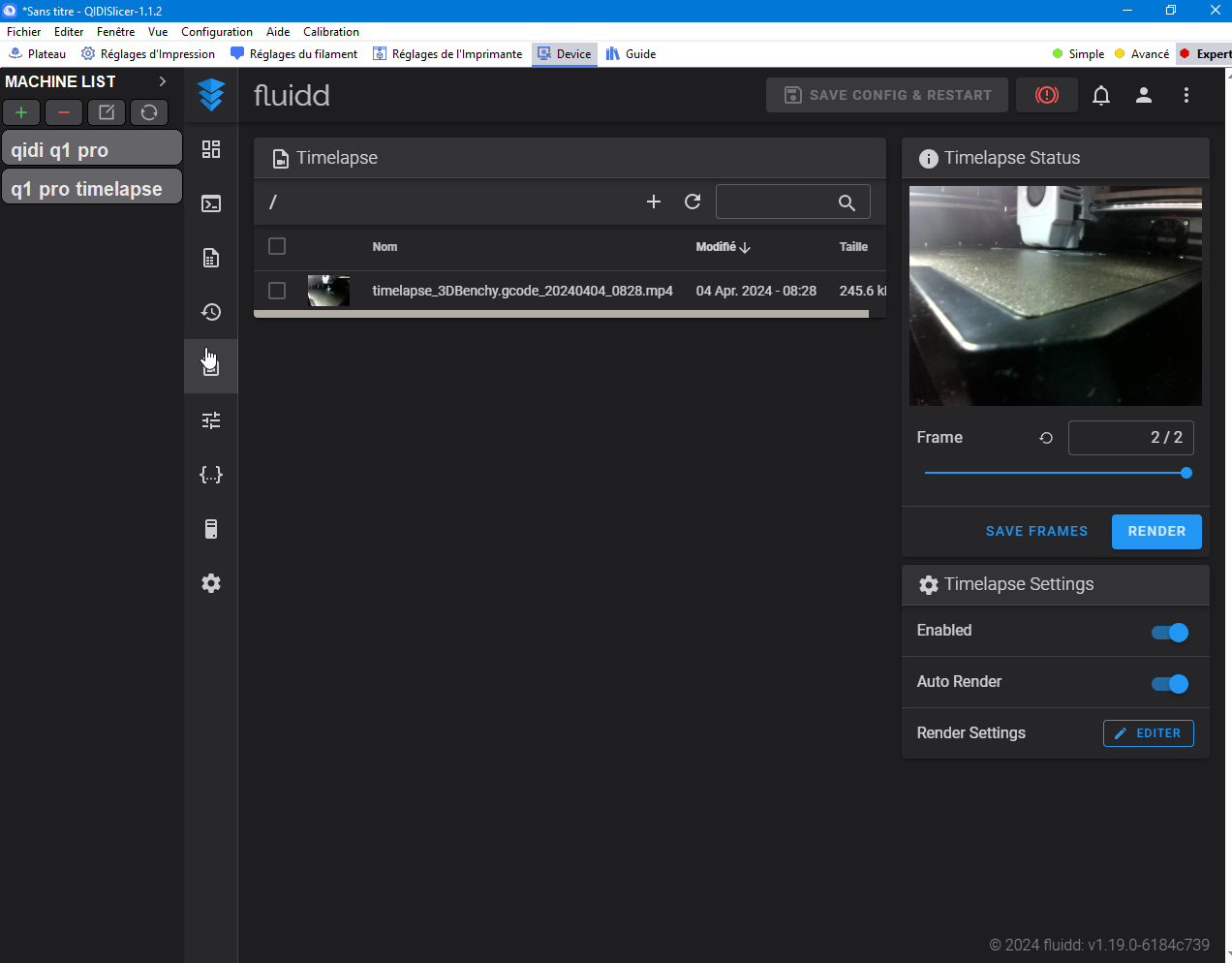The image size is (1232, 963).
Task: Open the Fichier menu
Action: (24, 32)
